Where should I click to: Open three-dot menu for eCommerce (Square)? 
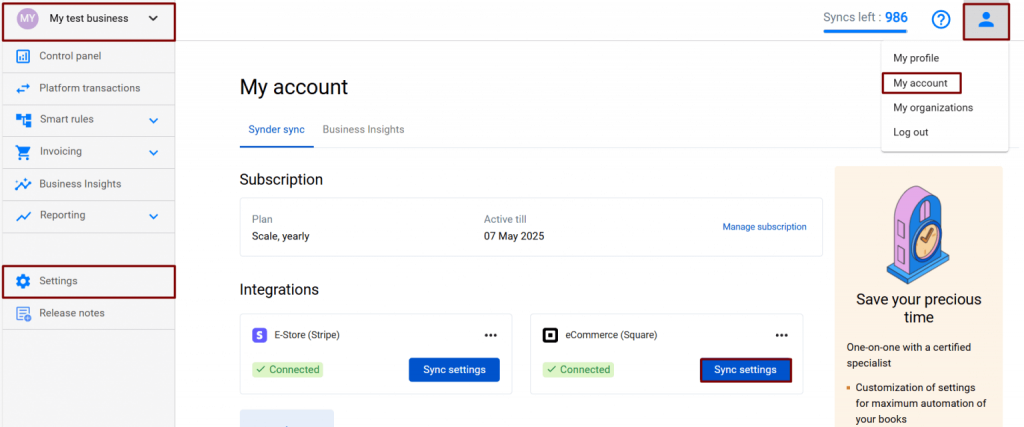(x=781, y=335)
